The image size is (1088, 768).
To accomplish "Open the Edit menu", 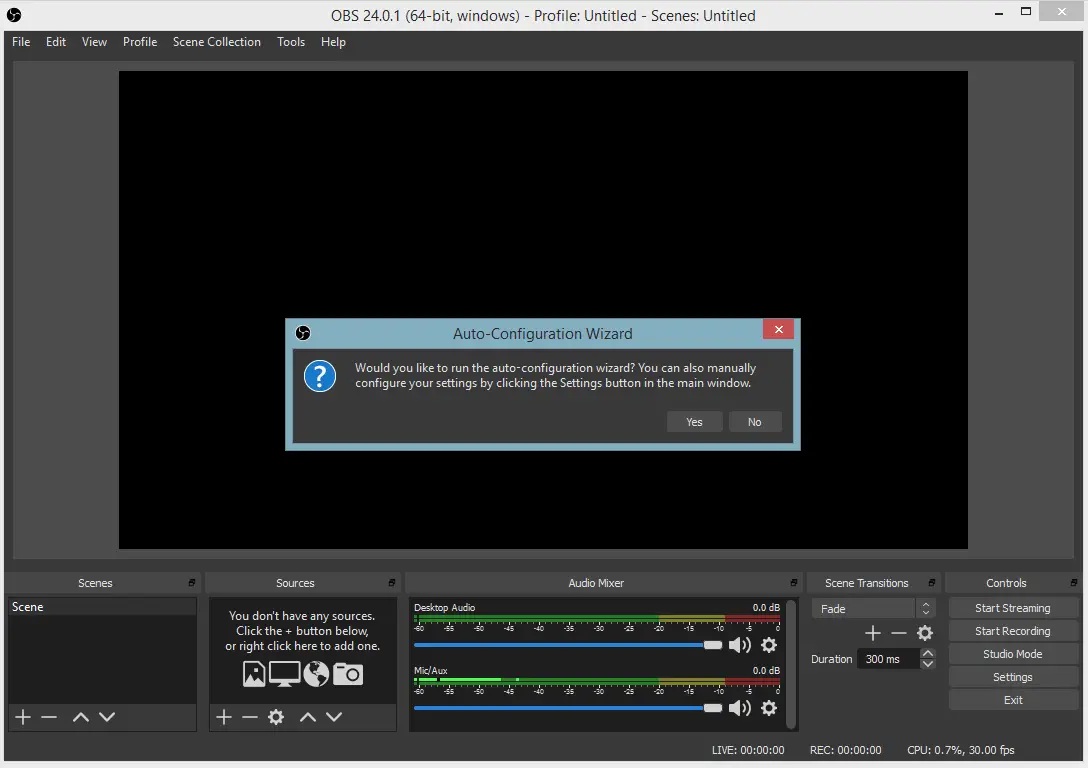I will (56, 42).
